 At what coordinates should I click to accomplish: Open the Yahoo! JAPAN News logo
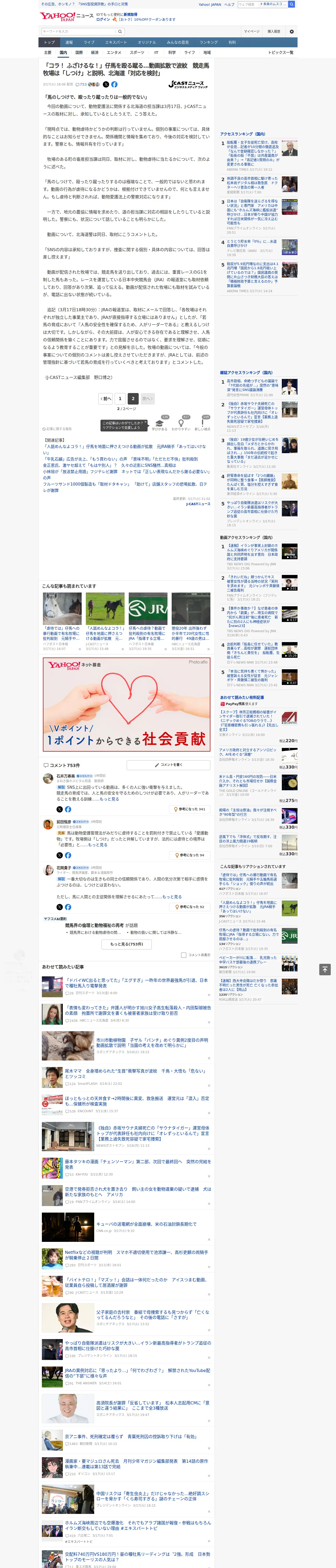coord(66,16)
